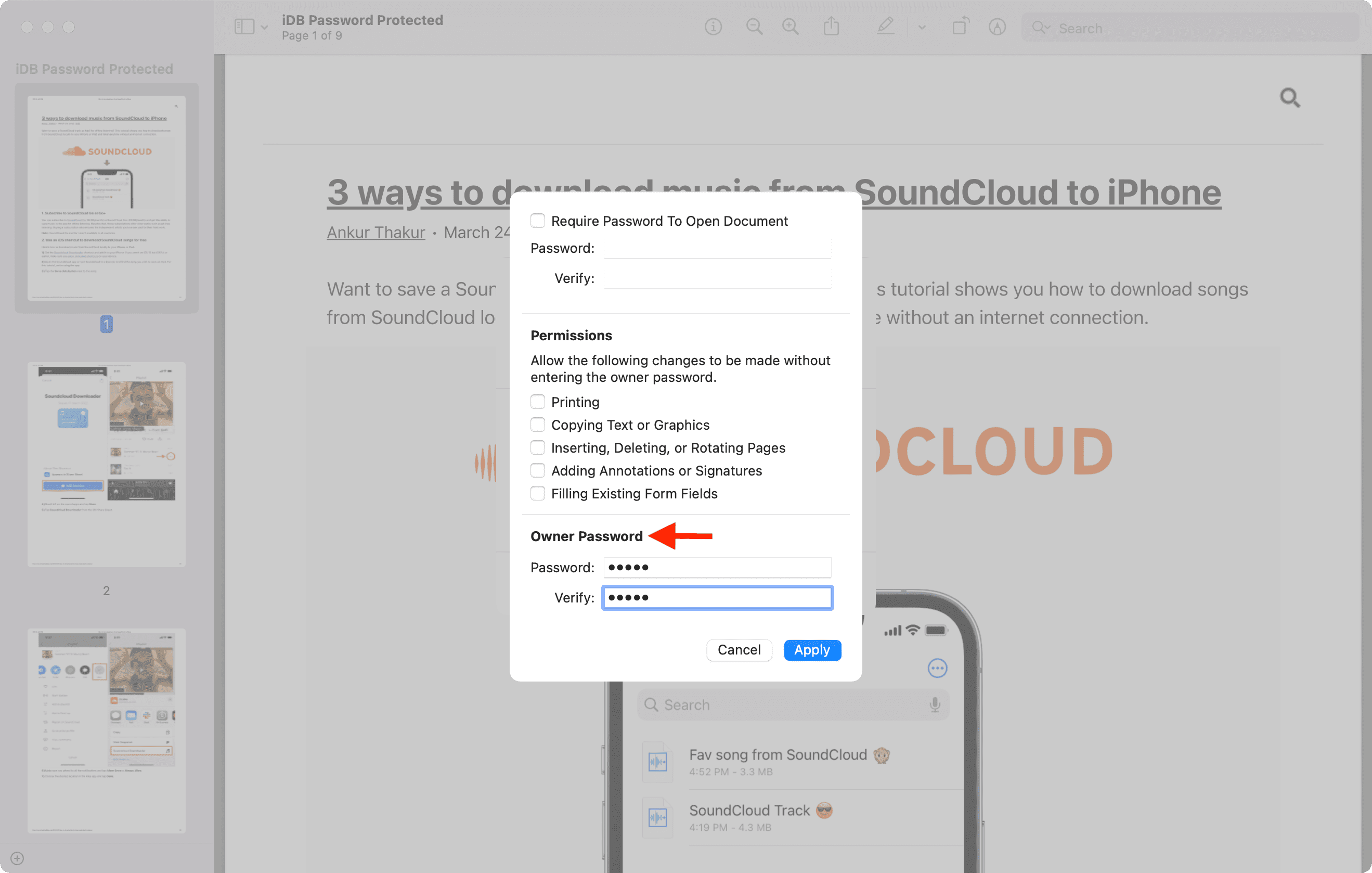Click the Owner Password field
Image resolution: width=1372 pixels, height=873 pixels.
717,567
